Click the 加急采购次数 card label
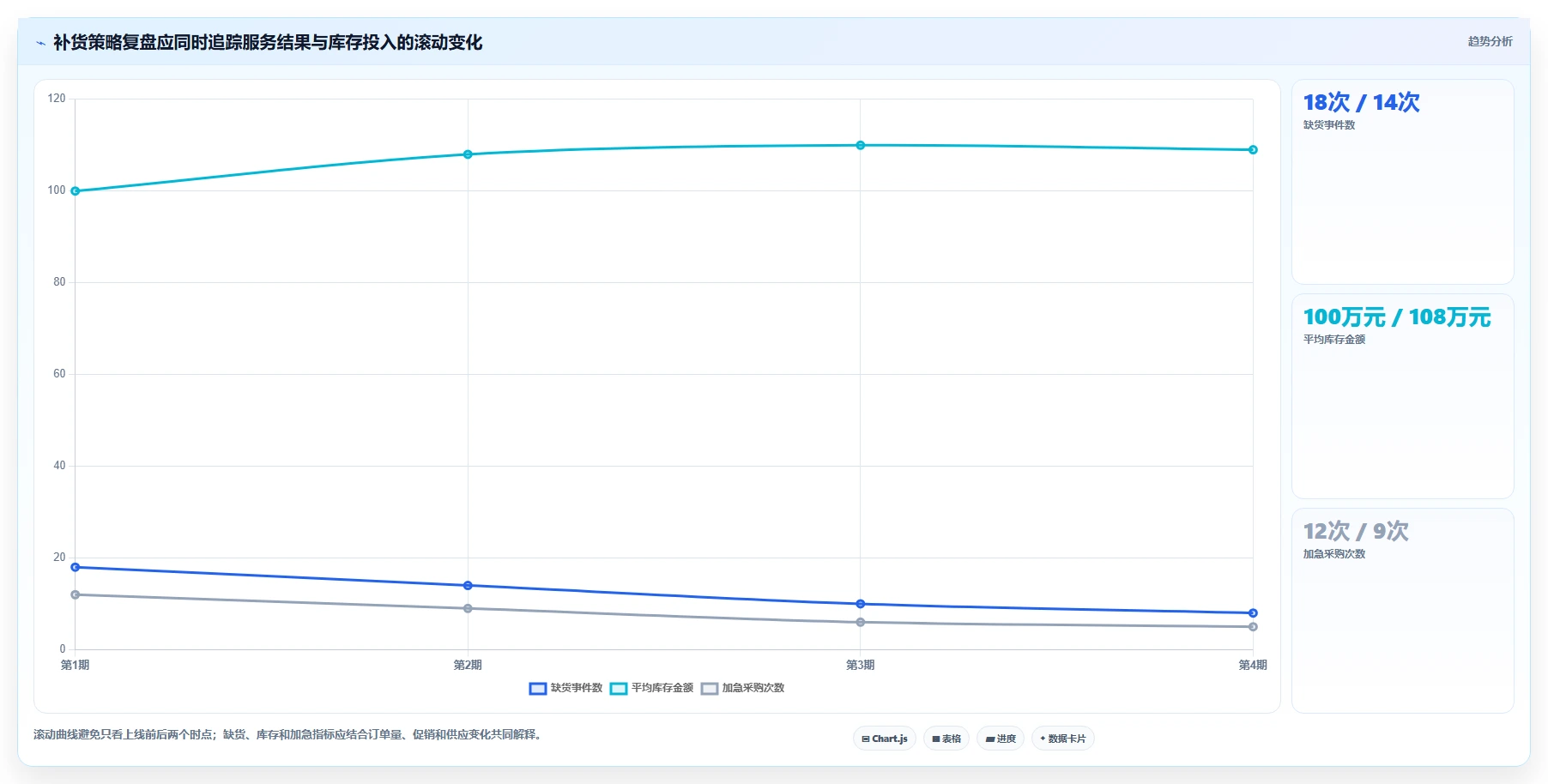Viewport: 1548px width, 784px height. coord(1334,554)
